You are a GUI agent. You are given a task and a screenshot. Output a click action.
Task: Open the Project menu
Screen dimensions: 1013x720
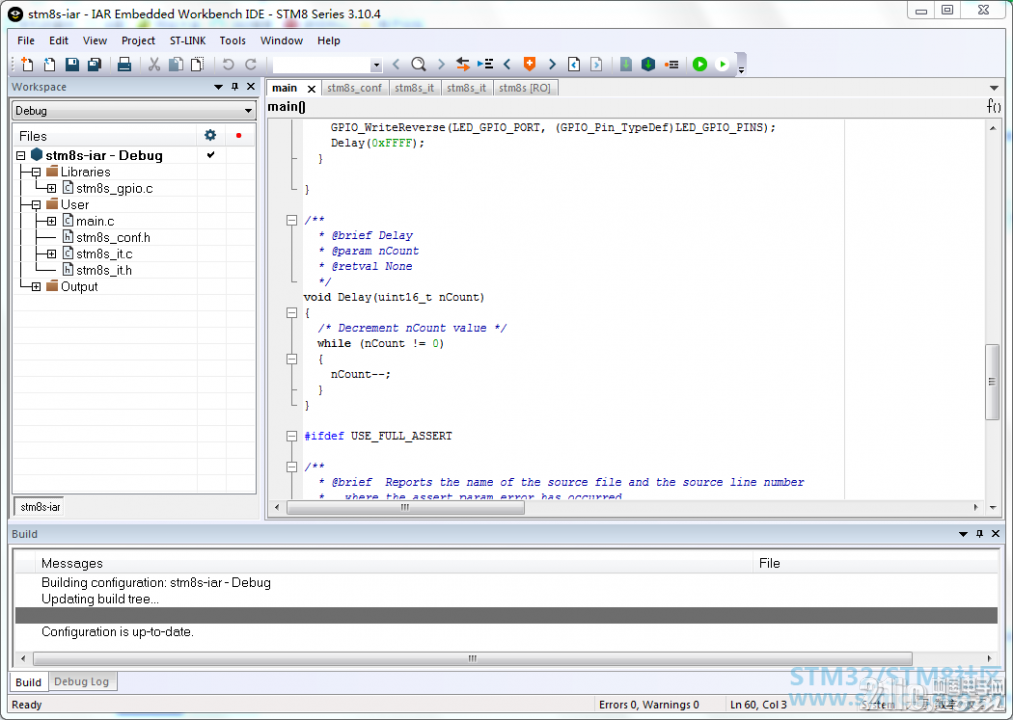pyautogui.click(x=138, y=41)
